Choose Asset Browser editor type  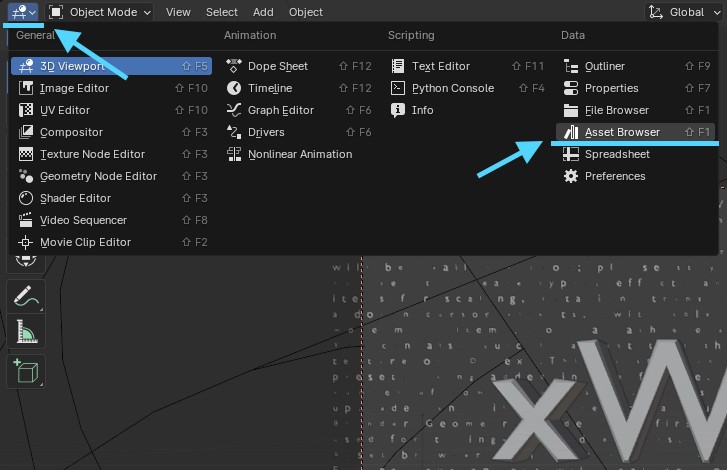pos(621,132)
